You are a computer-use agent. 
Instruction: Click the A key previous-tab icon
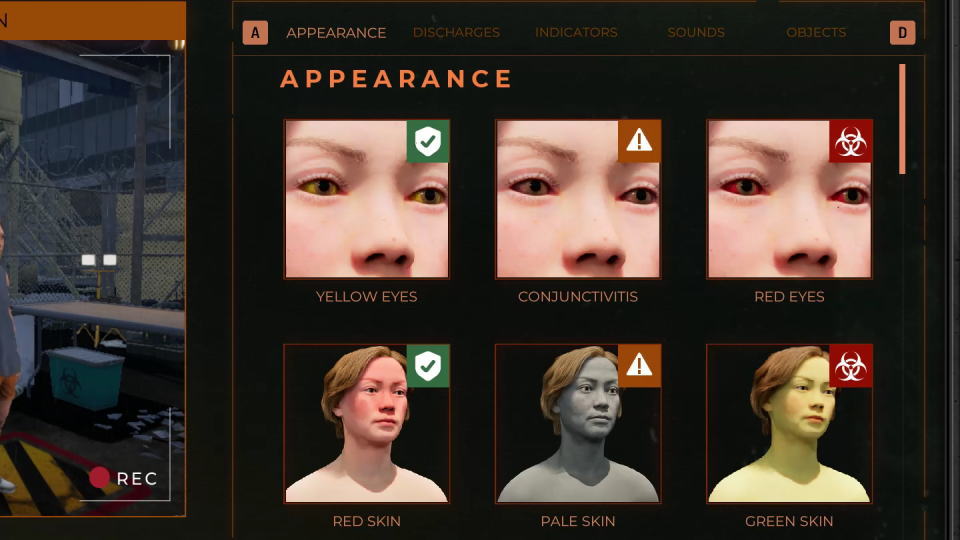(x=255, y=32)
